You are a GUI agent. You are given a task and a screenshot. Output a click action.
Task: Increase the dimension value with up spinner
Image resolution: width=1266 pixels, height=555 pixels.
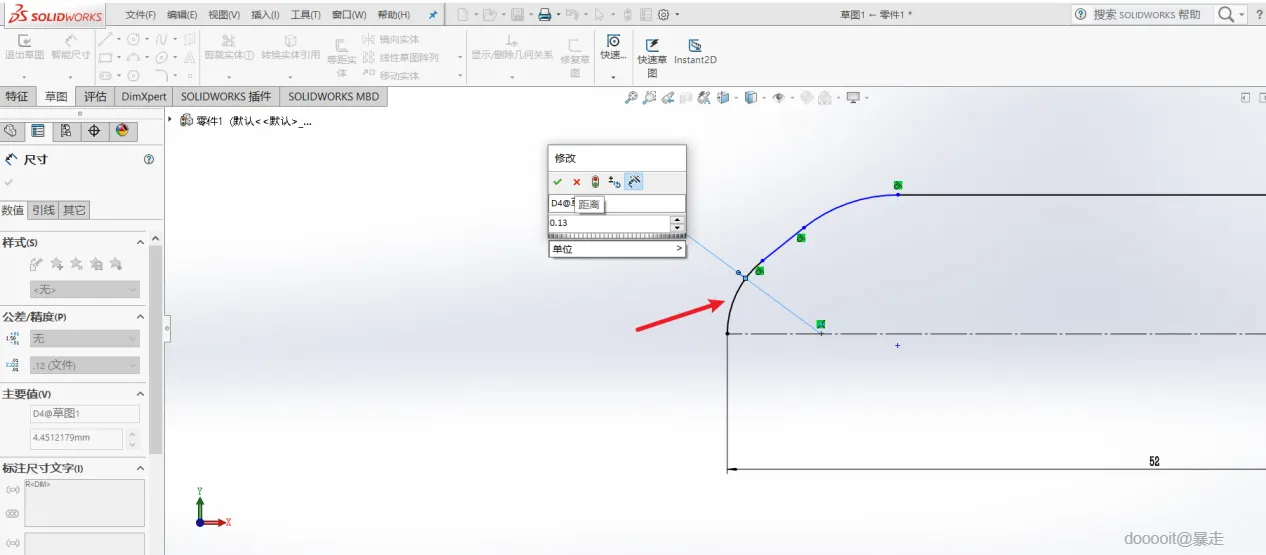click(678, 219)
